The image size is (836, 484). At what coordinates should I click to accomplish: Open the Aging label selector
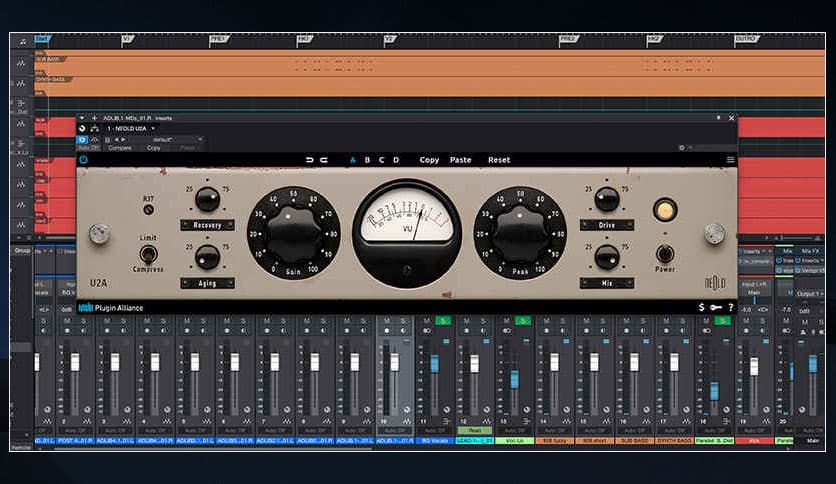pyautogui.click(x=207, y=283)
